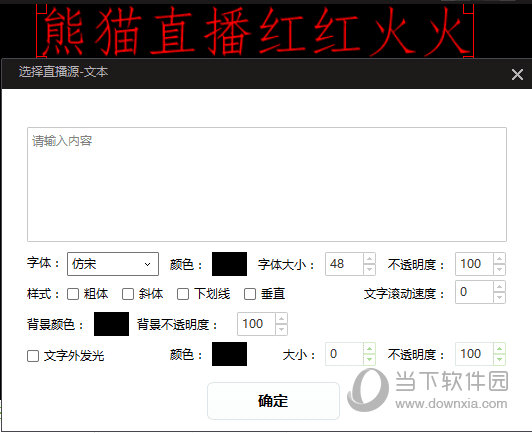This screenshot has width=532, height=433.
Task: Click the 背景不透明度 field
Action: (x=256, y=324)
